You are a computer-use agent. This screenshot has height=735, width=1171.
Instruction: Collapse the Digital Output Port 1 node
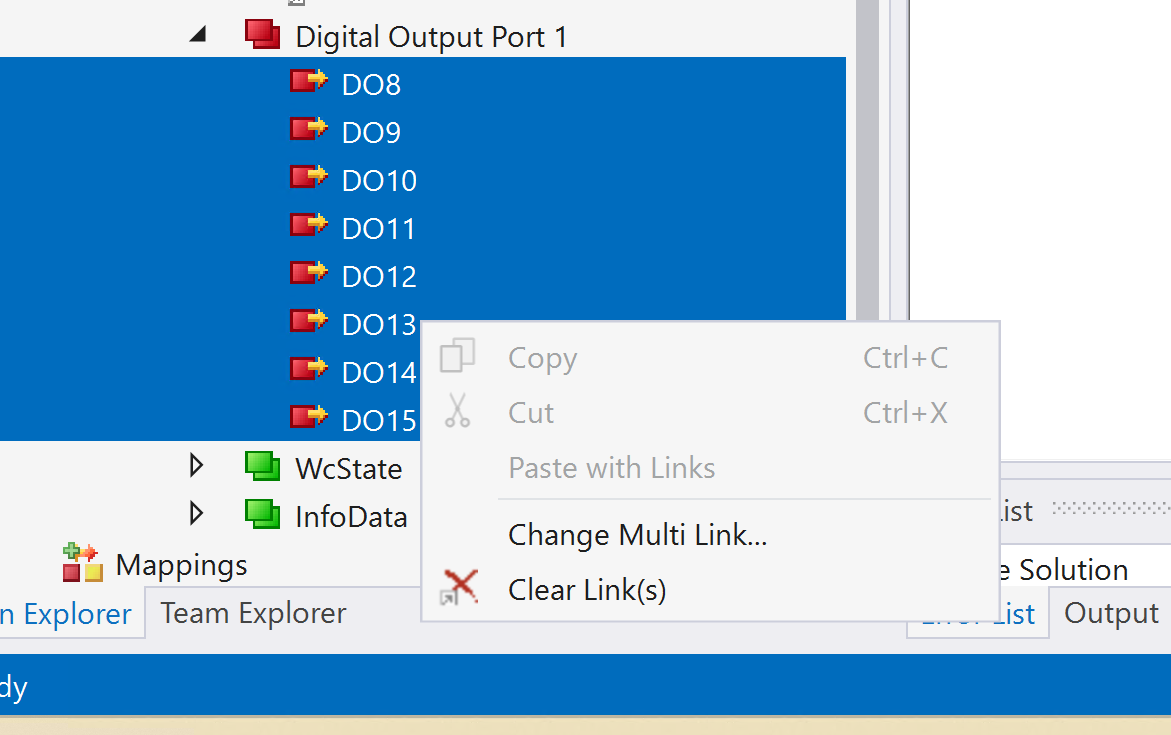click(x=198, y=36)
